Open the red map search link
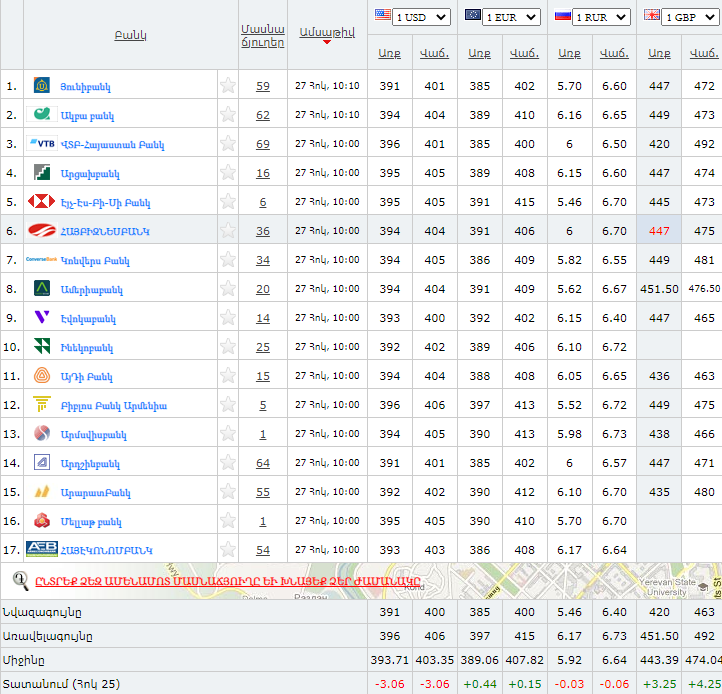 (228, 581)
